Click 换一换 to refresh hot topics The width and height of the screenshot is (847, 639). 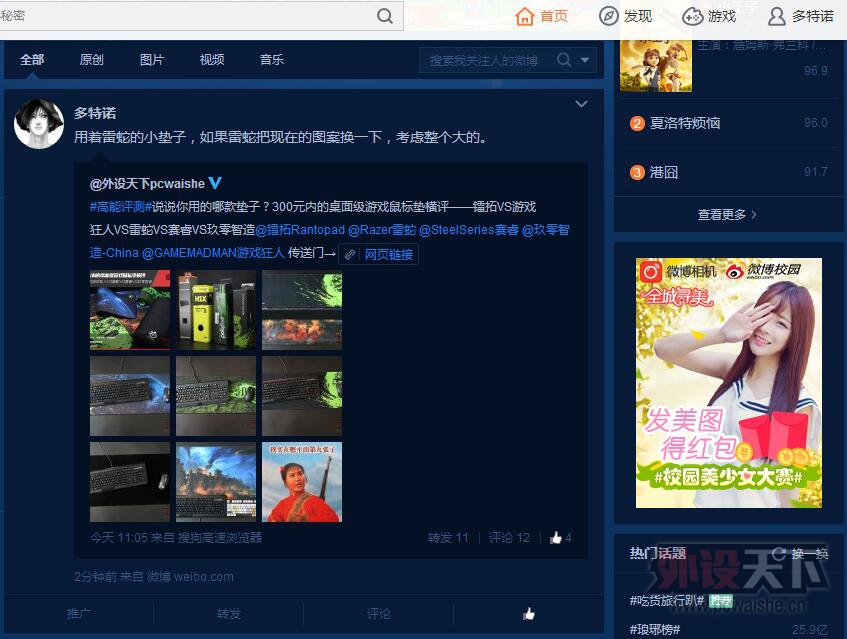[810, 554]
